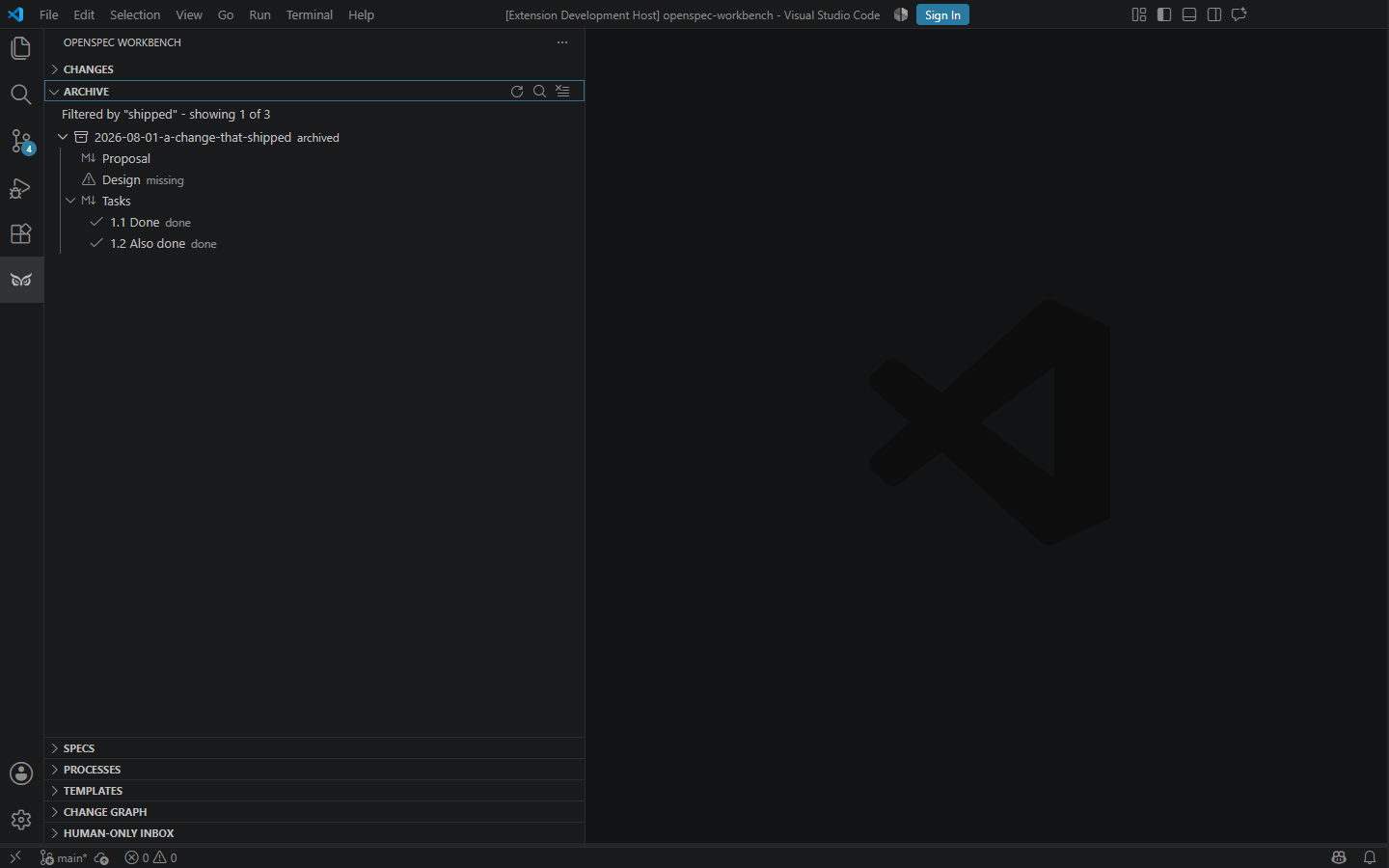The width and height of the screenshot is (1389, 868).
Task: Open the Terminal menu
Action: click(310, 14)
